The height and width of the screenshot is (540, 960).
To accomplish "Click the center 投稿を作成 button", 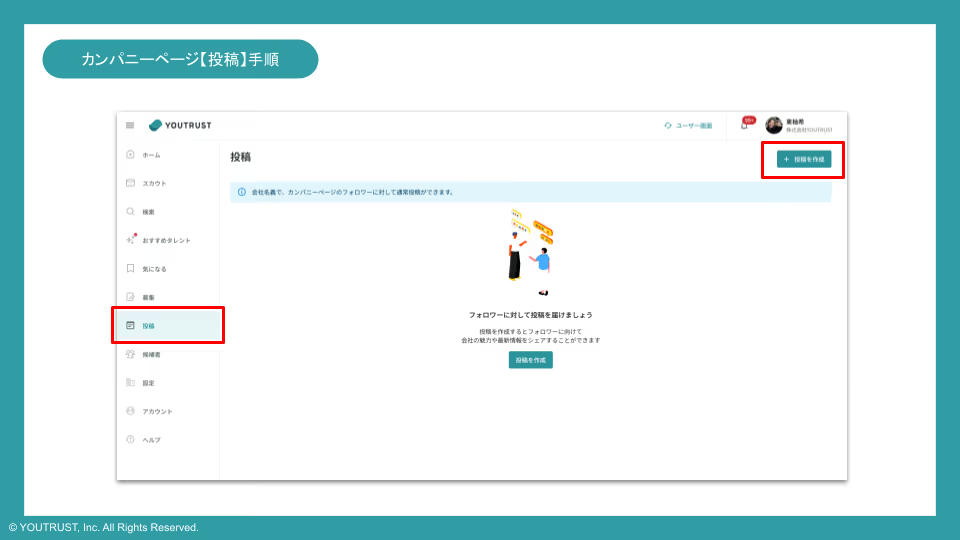I will click(x=530, y=360).
